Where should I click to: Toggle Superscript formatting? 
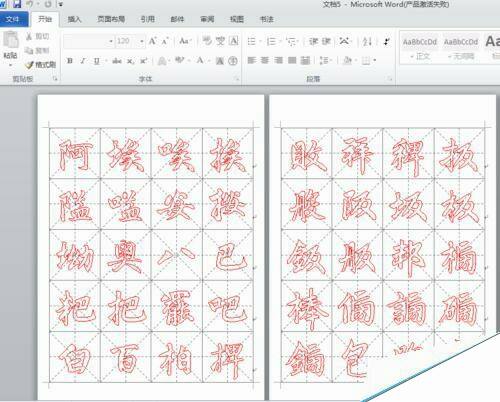143,61
